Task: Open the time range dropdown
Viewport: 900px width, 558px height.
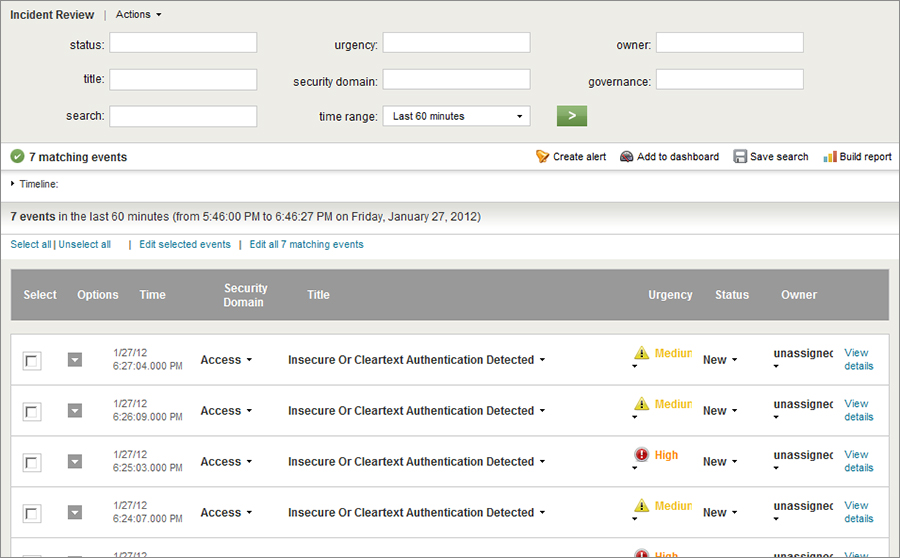Action: point(456,116)
